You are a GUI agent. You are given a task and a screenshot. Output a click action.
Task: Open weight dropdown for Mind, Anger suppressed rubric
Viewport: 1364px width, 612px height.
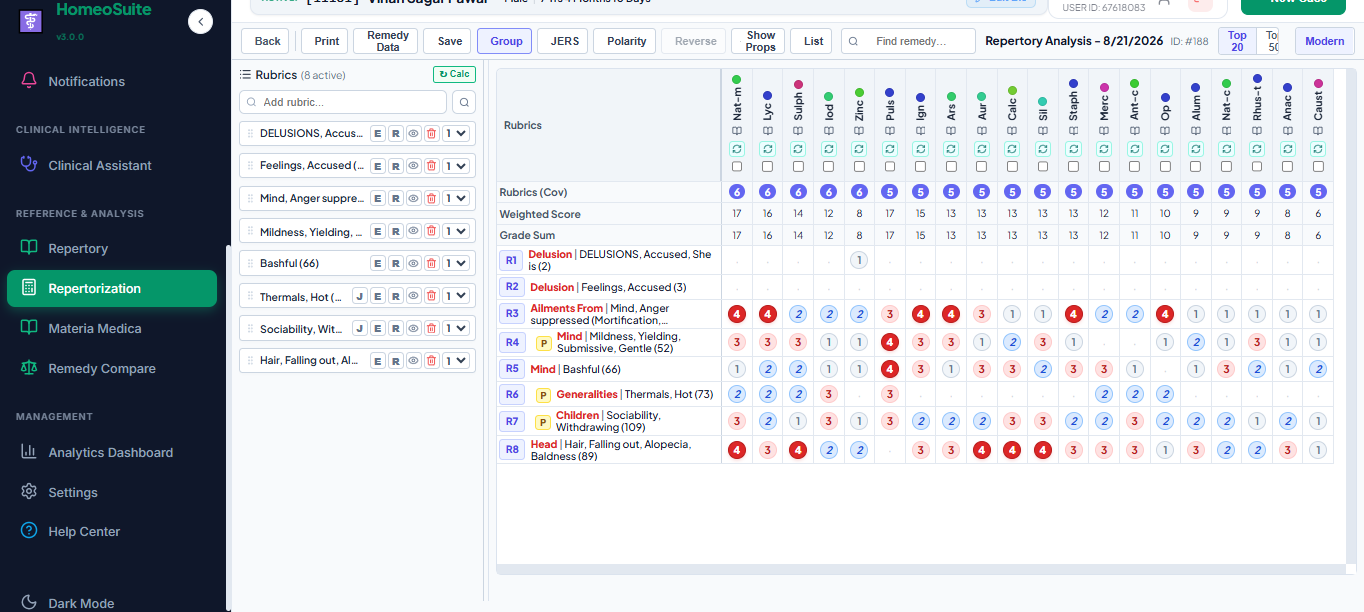[x=457, y=198]
